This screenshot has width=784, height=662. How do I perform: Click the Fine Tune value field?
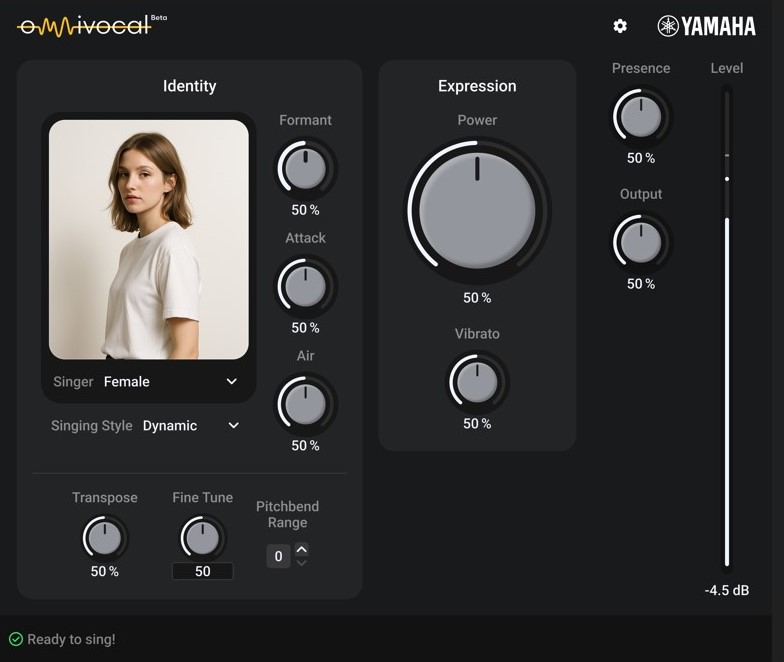coord(202,572)
